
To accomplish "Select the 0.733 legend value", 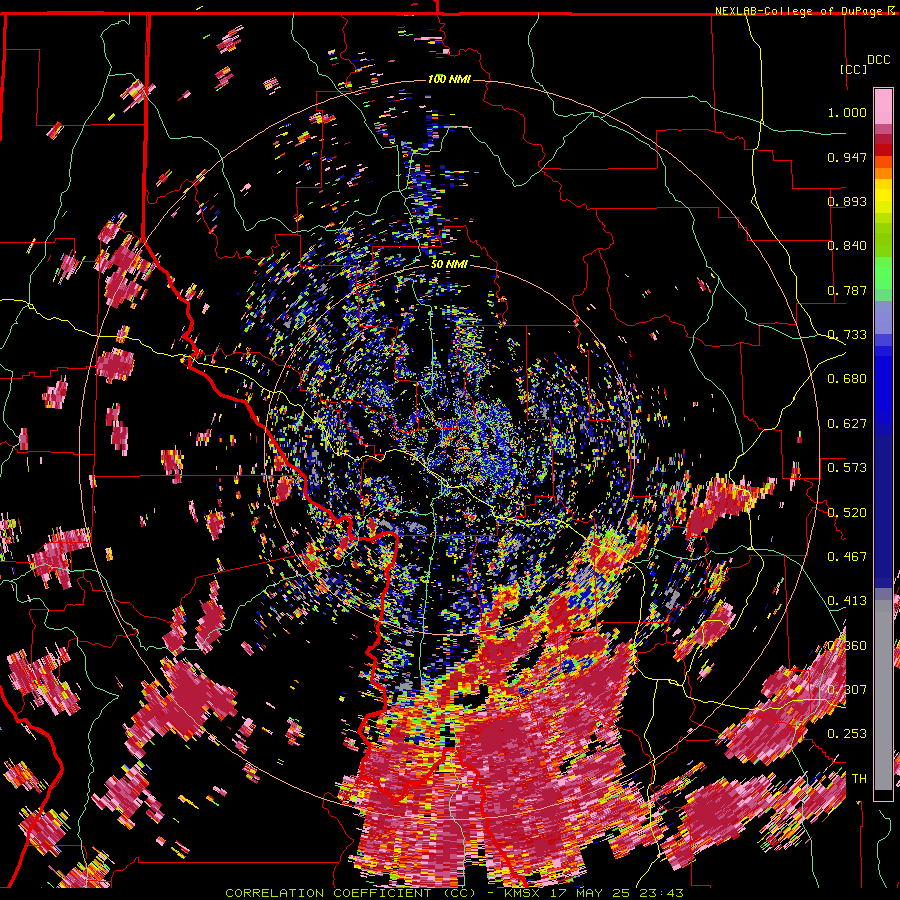I will pyautogui.click(x=847, y=335).
